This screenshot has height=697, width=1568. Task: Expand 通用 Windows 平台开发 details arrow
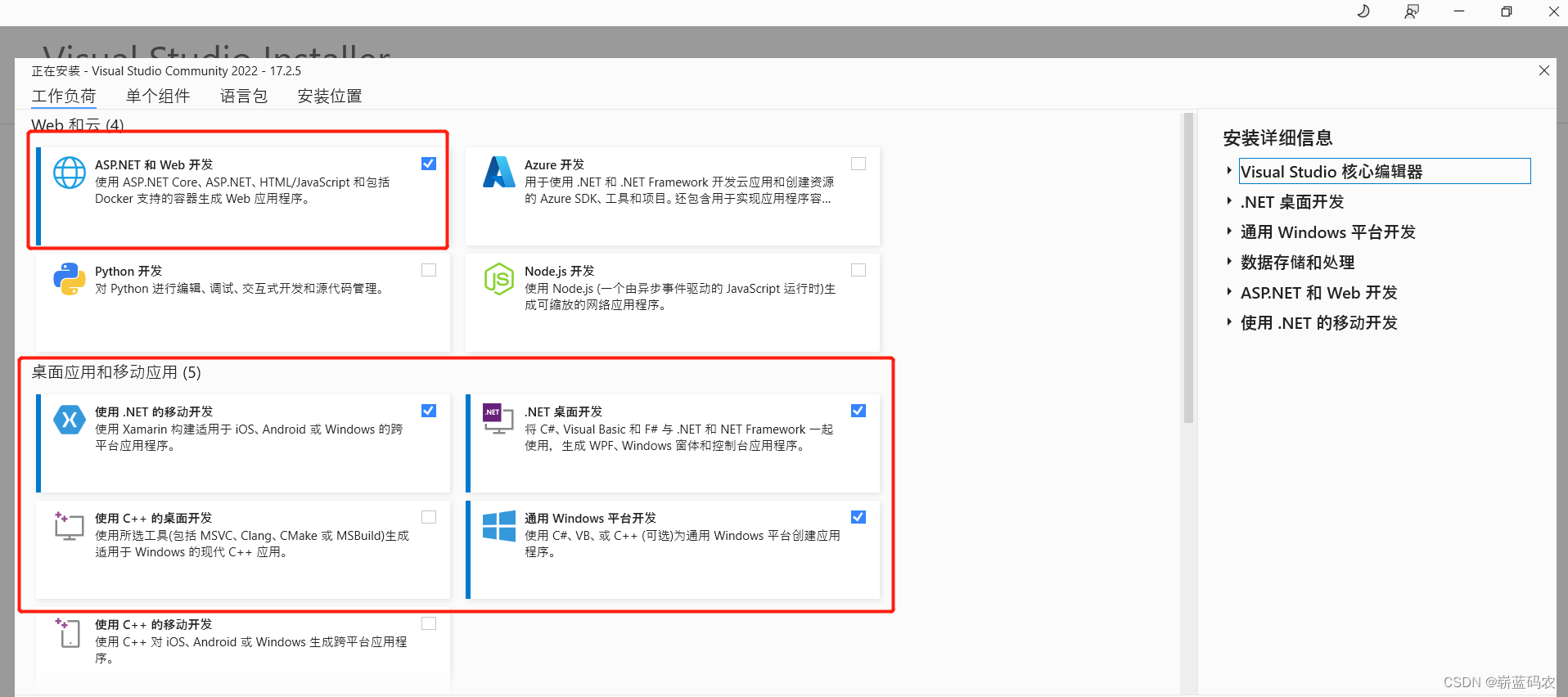pyautogui.click(x=1229, y=232)
